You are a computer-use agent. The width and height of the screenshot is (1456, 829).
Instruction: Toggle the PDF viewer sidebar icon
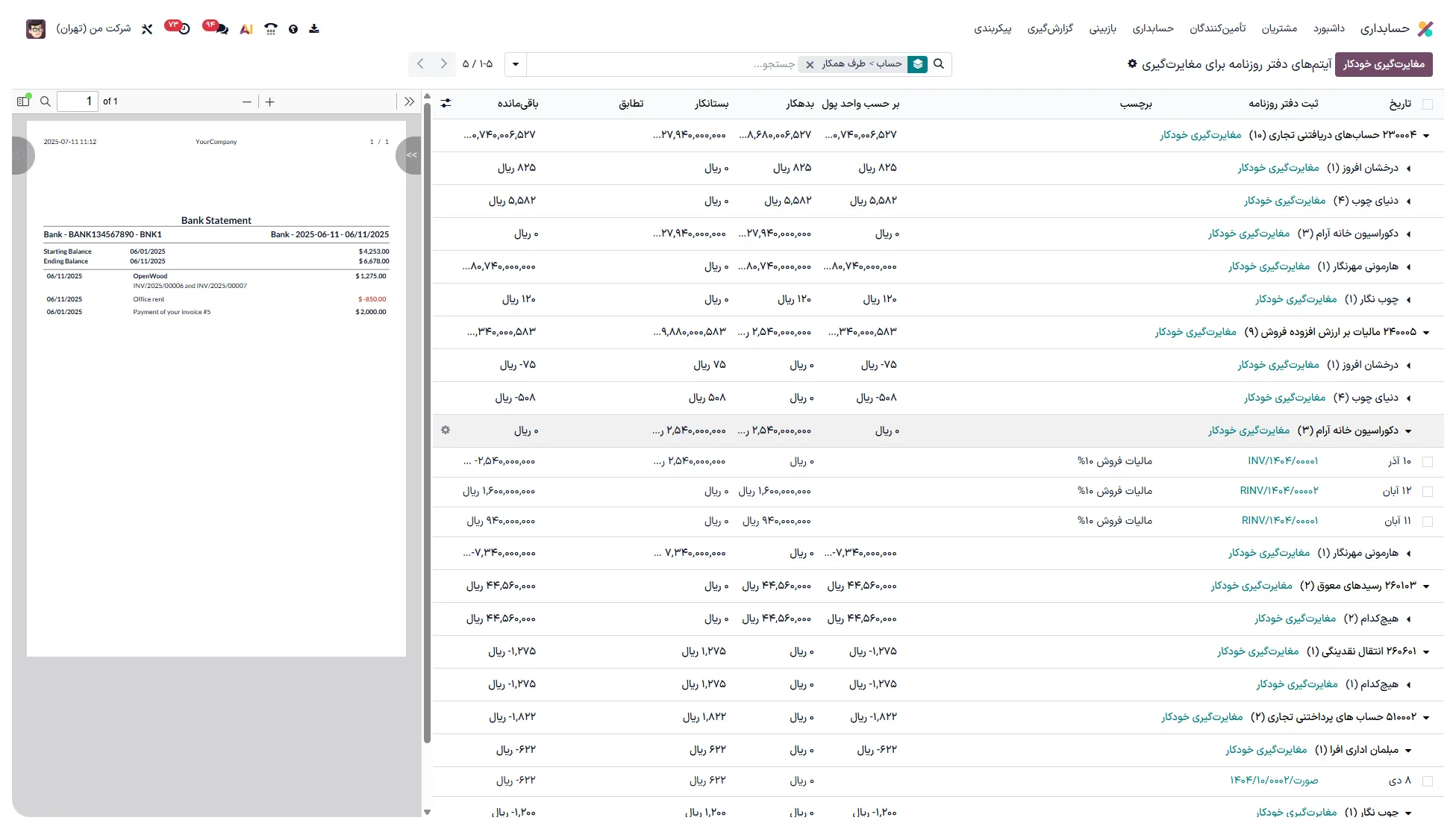click(x=23, y=101)
